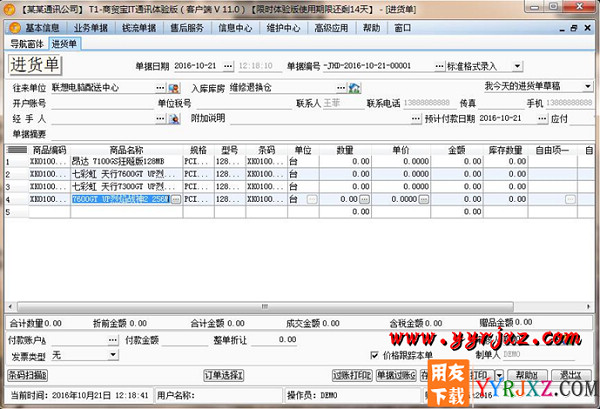Switch to the 导航窗体 tab
Viewport: 600px width, 409px height.
[x=27, y=44]
